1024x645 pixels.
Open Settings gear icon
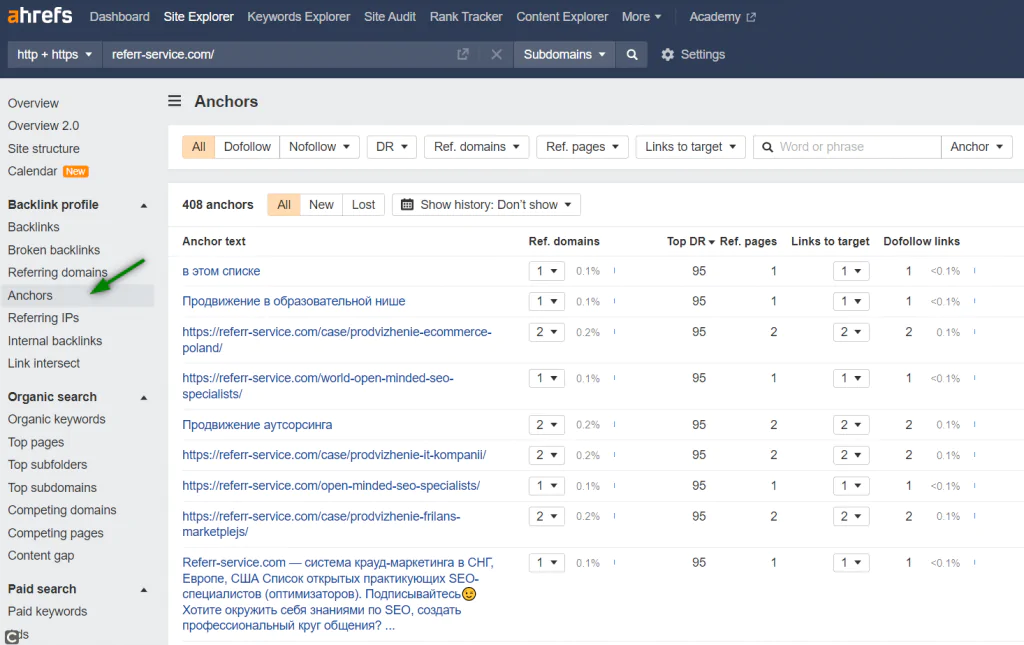pyautogui.click(x=667, y=55)
